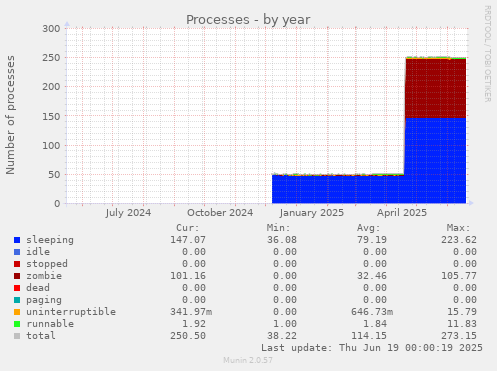Click sleeping maximum value 223.62
The image size is (497, 371).
[459, 240]
